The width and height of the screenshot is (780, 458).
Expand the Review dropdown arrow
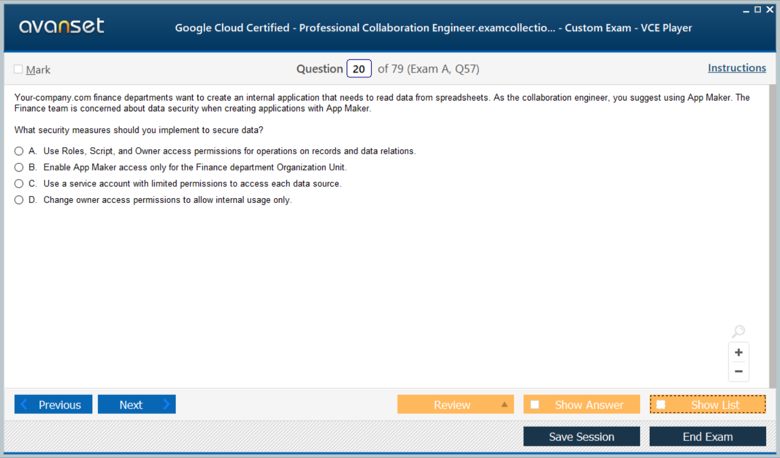point(504,404)
